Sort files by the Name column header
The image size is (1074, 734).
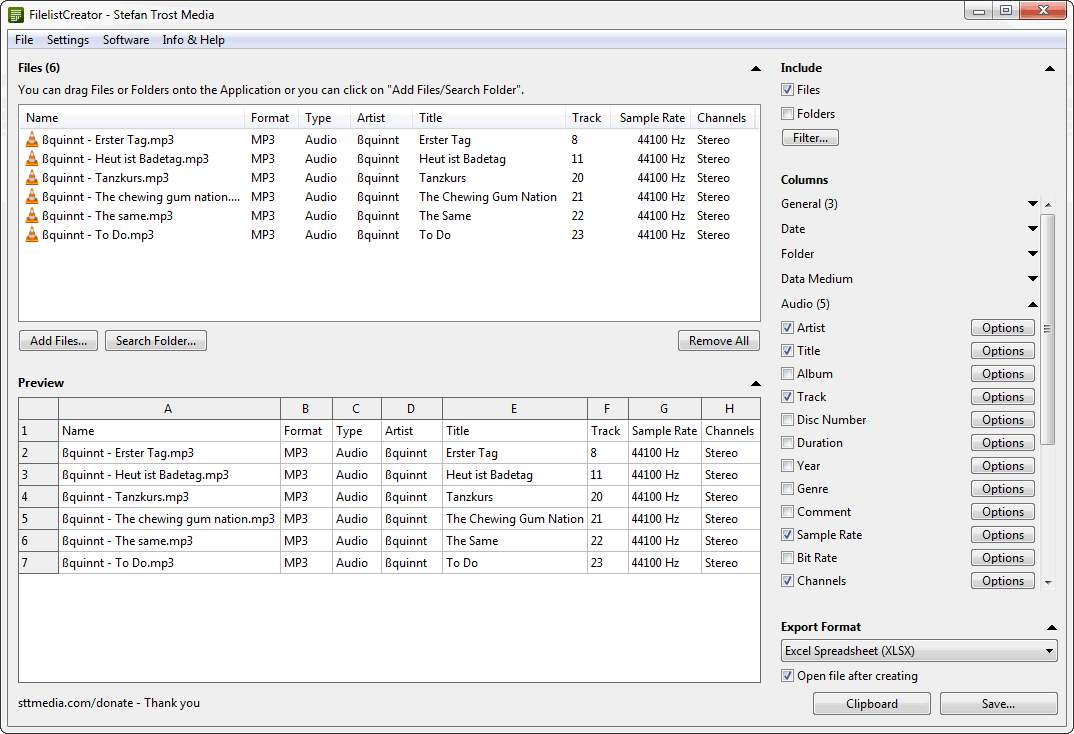point(132,118)
